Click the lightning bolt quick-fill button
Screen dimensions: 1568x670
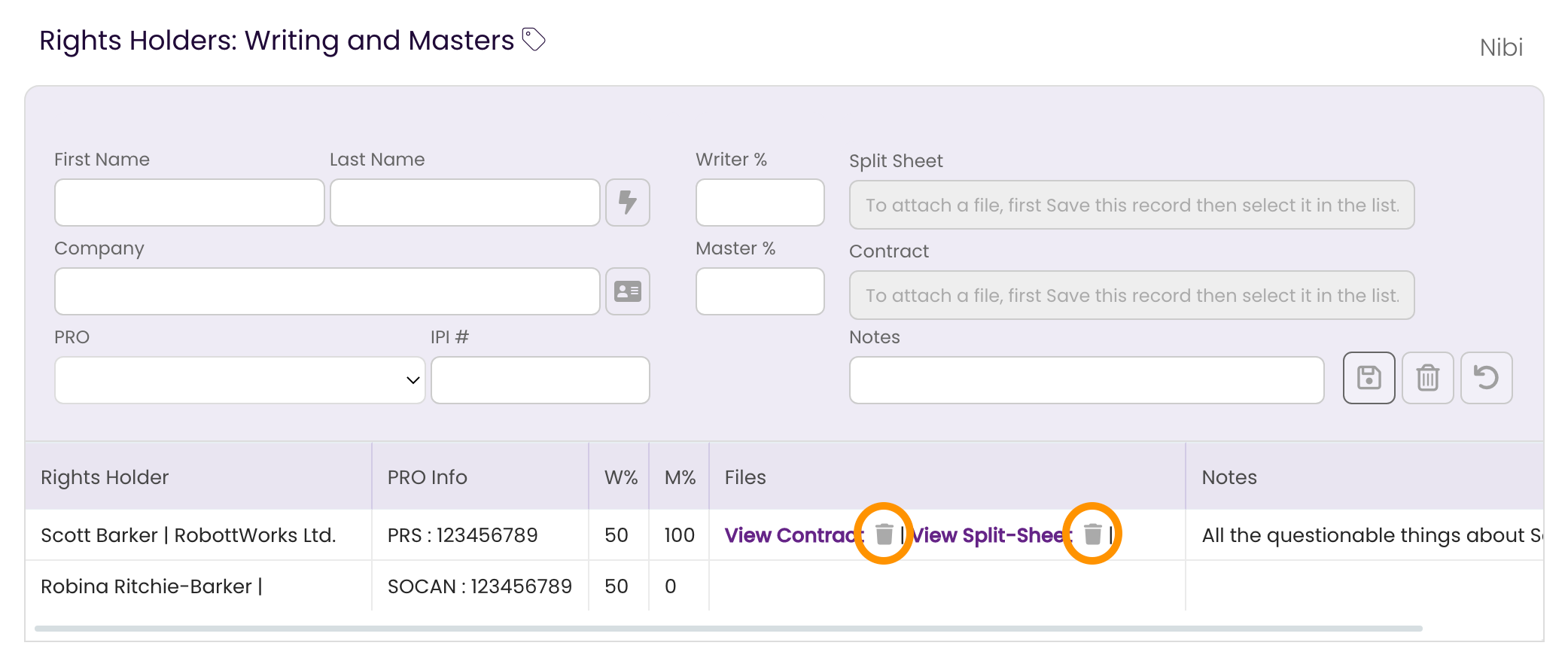click(x=628, y=203)
